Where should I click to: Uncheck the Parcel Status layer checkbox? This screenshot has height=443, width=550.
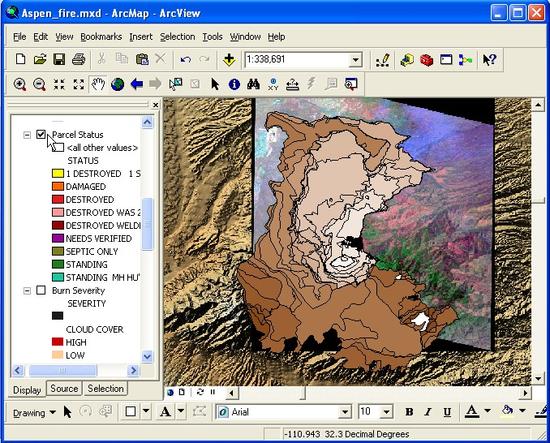pos(41,134)
